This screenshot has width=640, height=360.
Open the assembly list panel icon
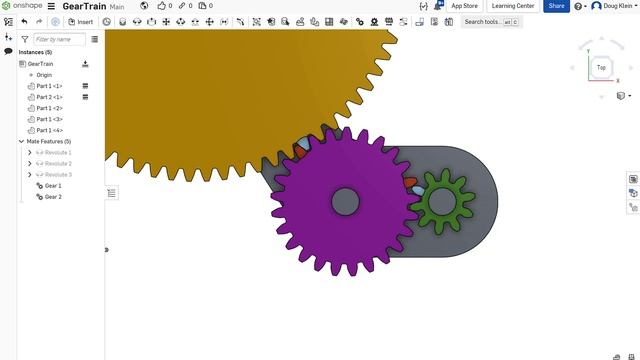8,22
